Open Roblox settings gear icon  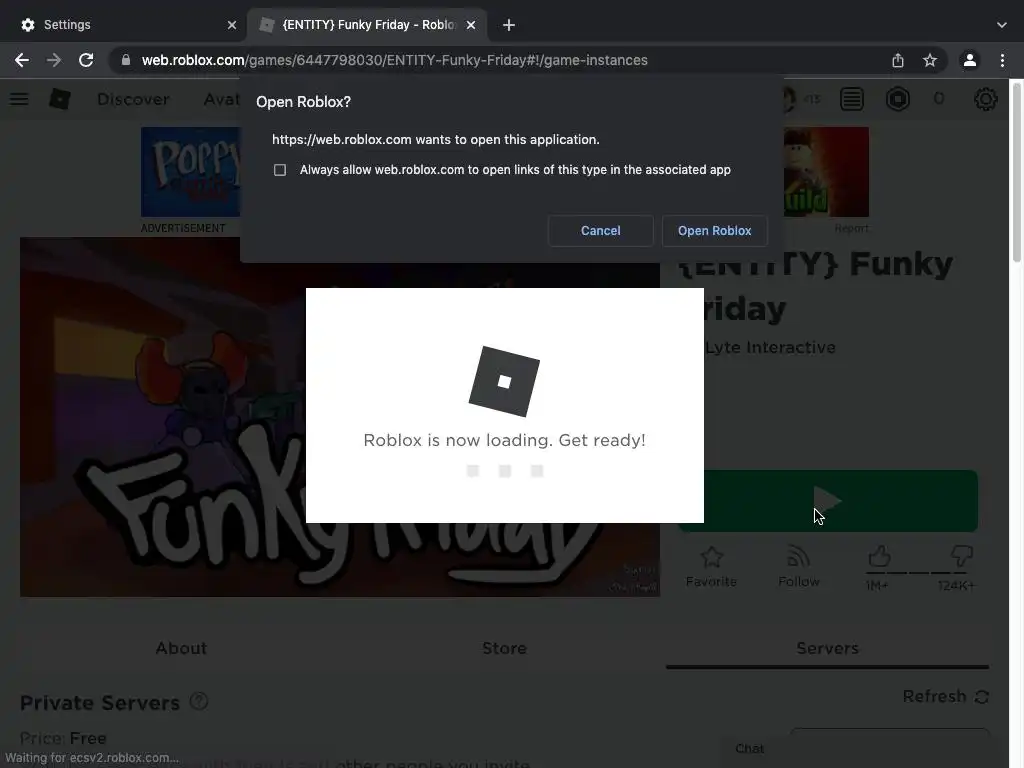[985, 99]
